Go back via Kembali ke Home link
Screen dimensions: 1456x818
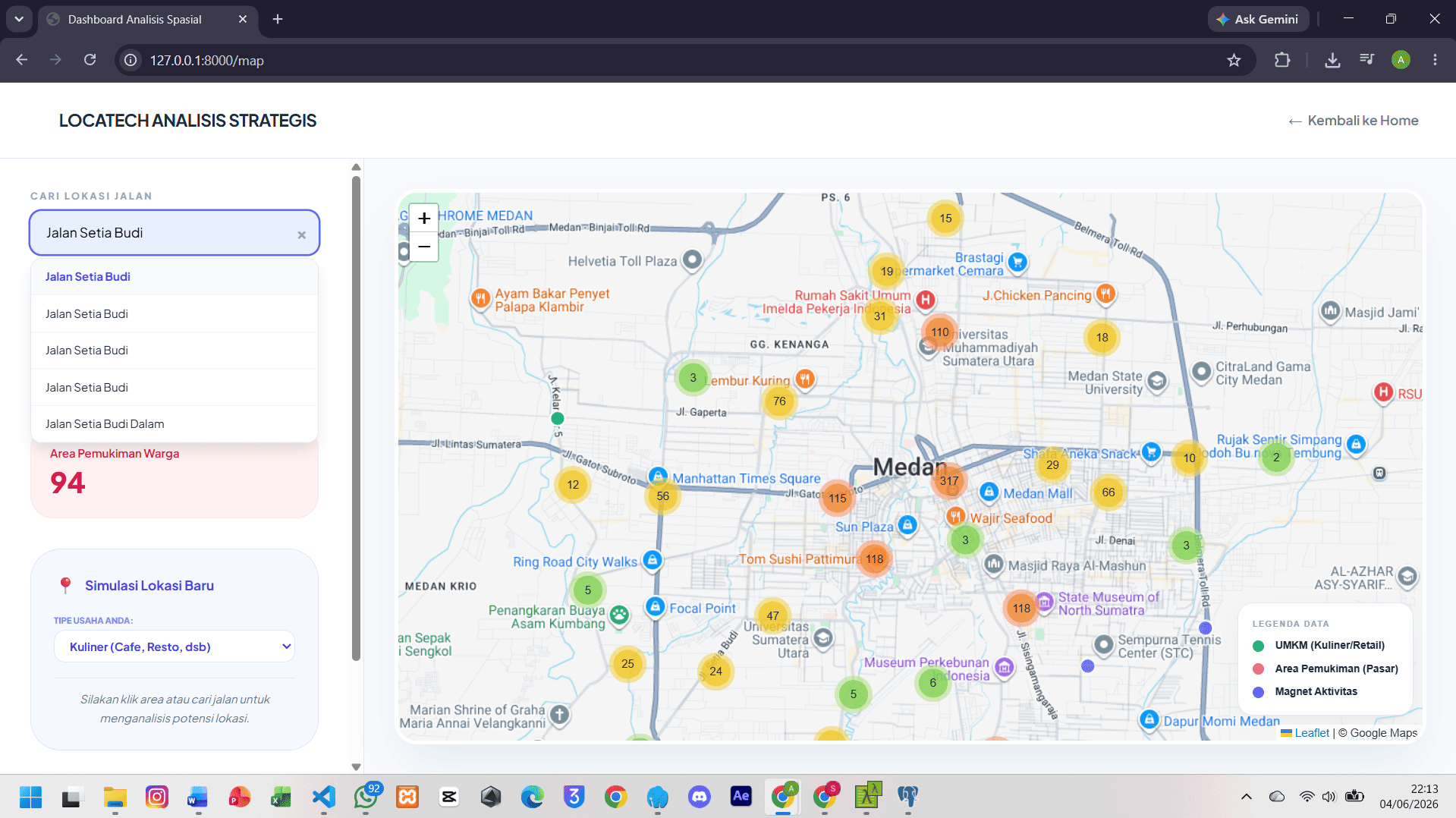pyautogui.click(x=1354, y=121)
